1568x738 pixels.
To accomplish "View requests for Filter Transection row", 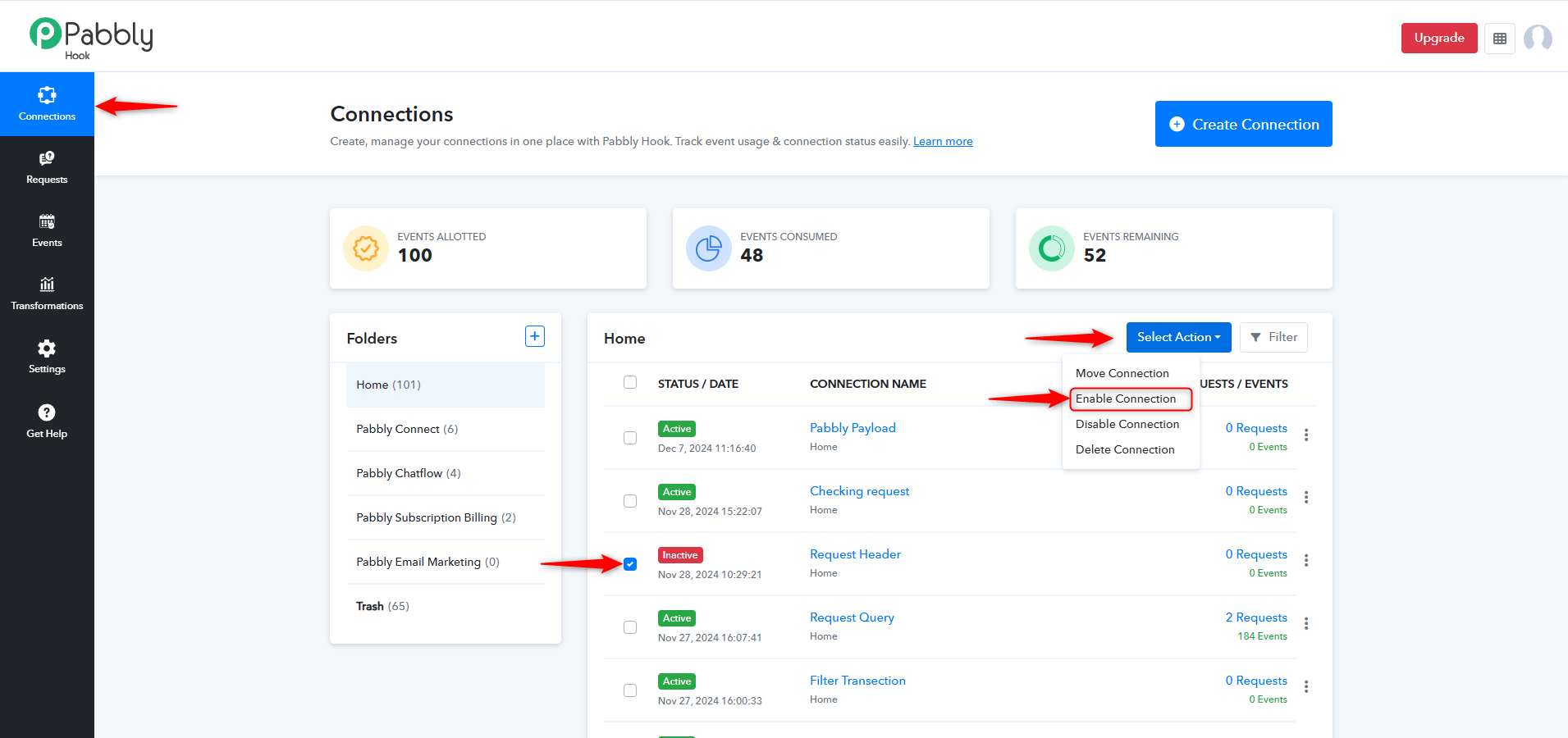I will 1256,681.
